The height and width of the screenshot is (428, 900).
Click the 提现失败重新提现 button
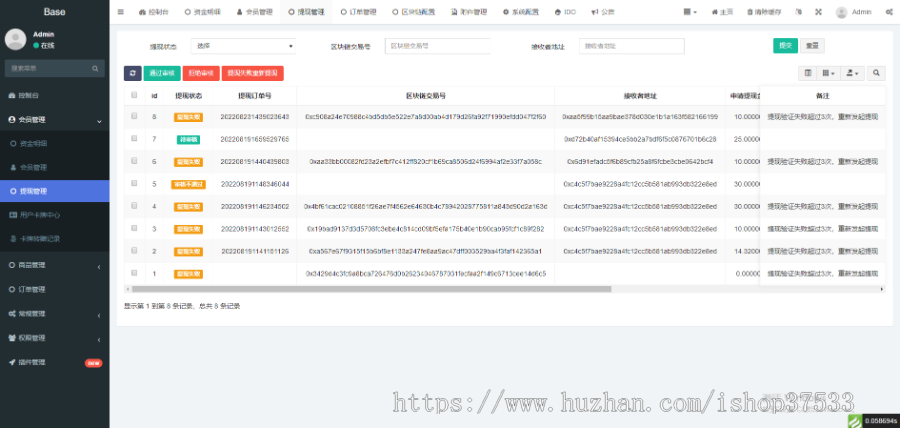pos(253,73)
